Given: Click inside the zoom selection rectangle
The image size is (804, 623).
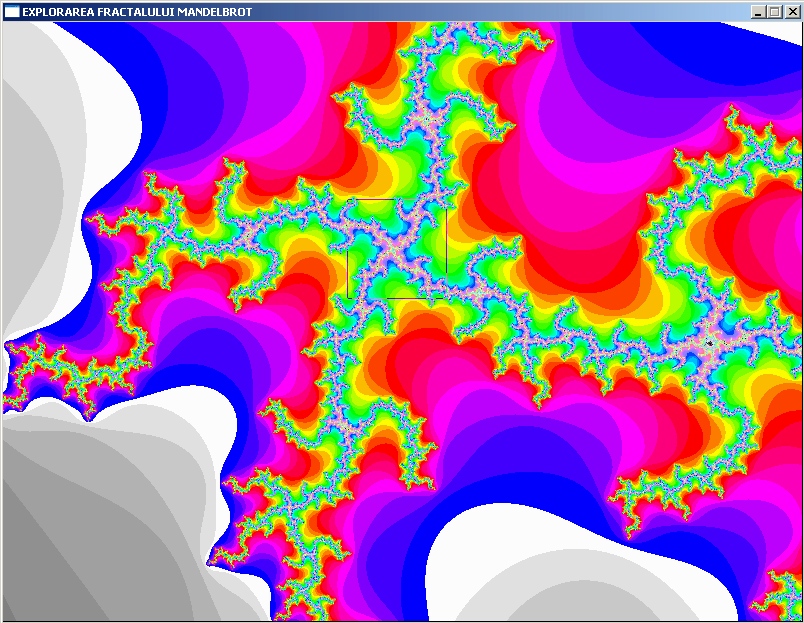Looking at the screenshot, I should (x=397, y=249).
